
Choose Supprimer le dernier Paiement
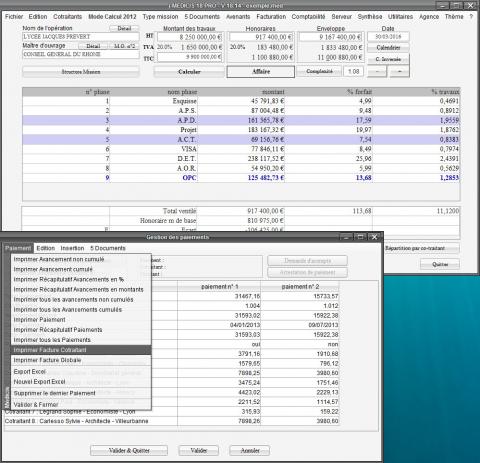(x=81, y=393)
